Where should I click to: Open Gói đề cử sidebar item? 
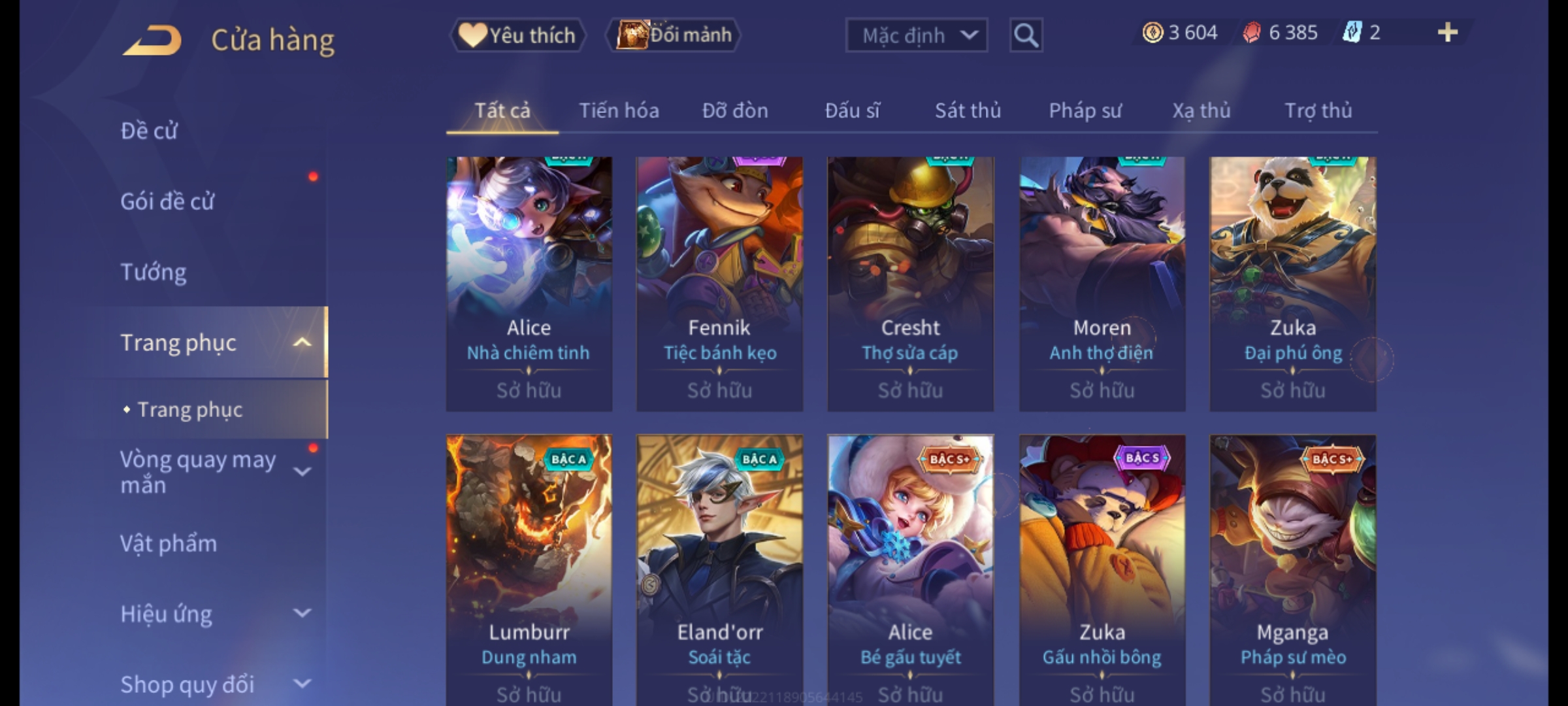pyautogui.click(x=167, y=201)
